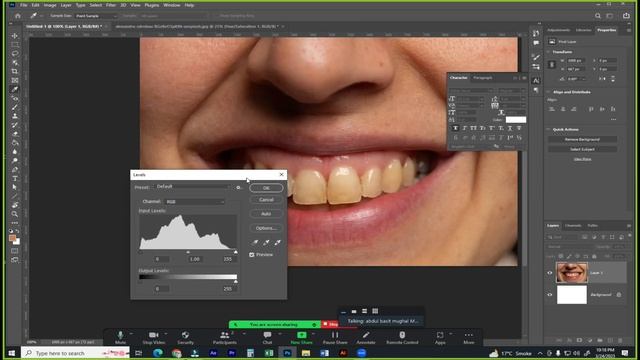Open the Preset dropdown in Levels dialog
The height and width of the screenshot is (360, 640).
pos(192,187)
